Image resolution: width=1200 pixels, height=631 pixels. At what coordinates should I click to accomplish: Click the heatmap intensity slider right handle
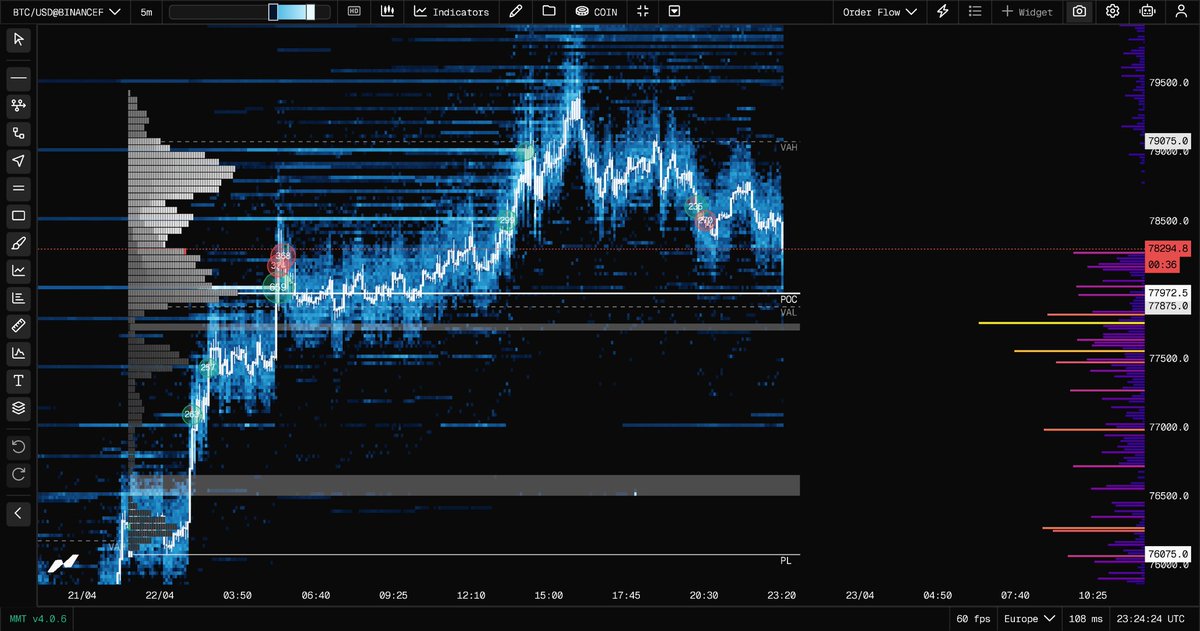[311, 12]
